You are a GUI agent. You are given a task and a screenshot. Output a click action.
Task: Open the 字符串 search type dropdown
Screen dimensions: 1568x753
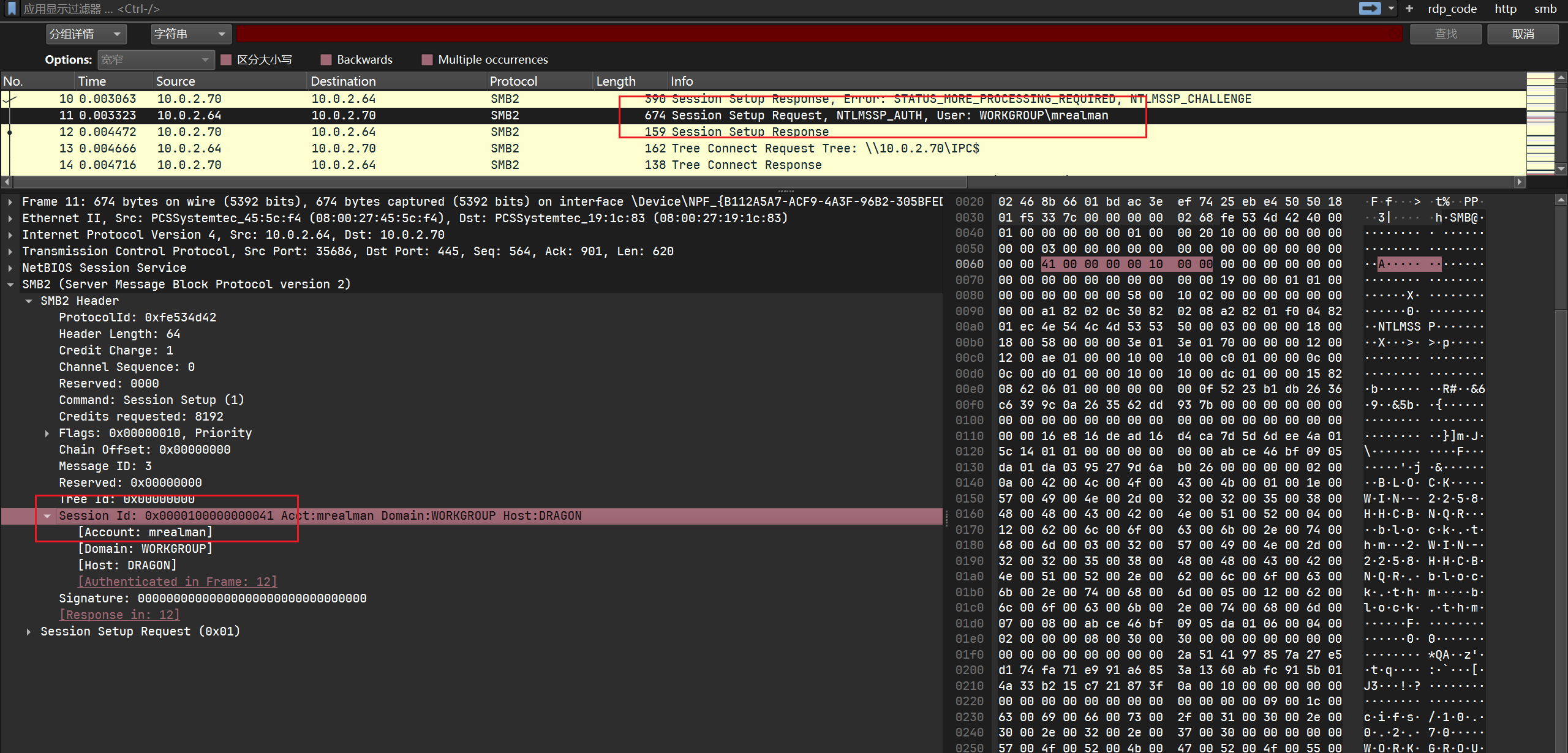tap(190, 34)
